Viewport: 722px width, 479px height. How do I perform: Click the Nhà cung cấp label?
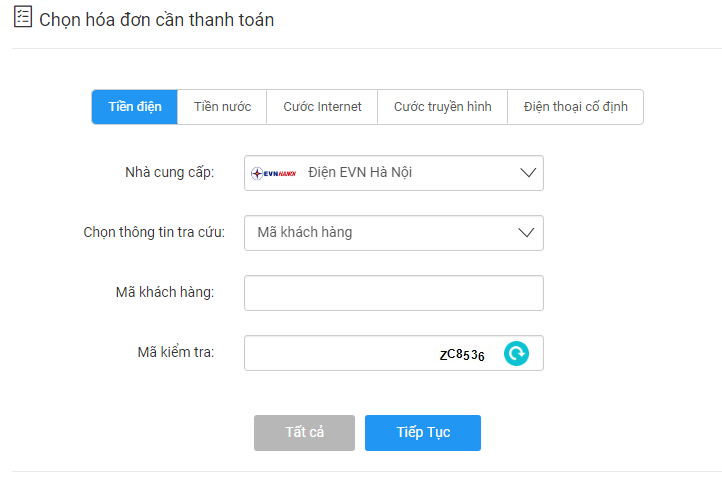coord(169,173)
